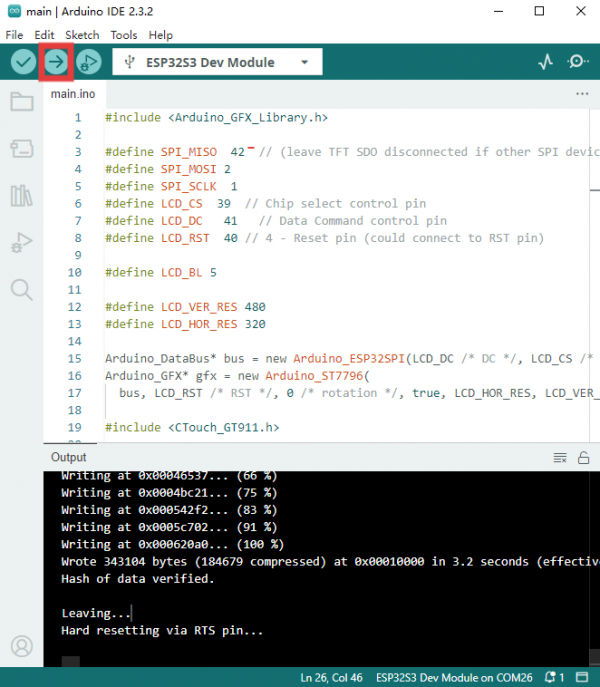
Task: Open the notifications bell in status bar
Action: tap(554, 677)
